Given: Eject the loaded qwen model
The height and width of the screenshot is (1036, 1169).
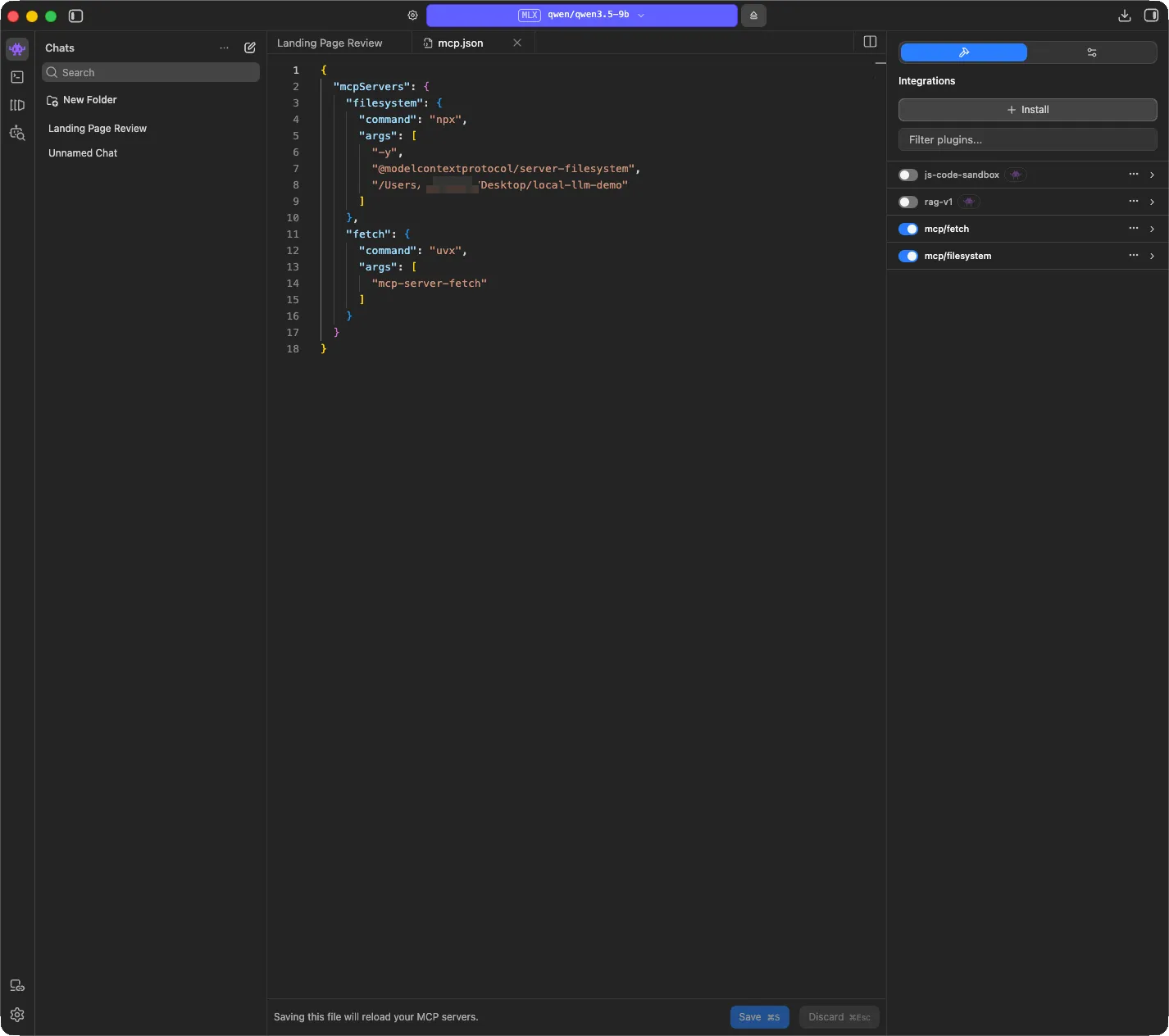Looking at the screenshot, I should tap(753, 16).
